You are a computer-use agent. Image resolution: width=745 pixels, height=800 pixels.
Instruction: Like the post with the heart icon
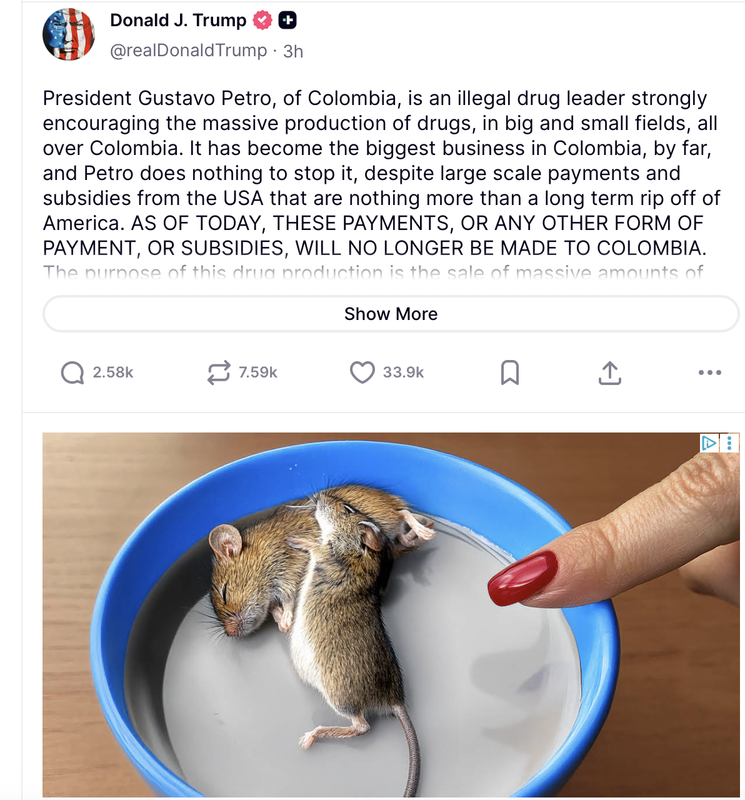click(x=362, y=372)
